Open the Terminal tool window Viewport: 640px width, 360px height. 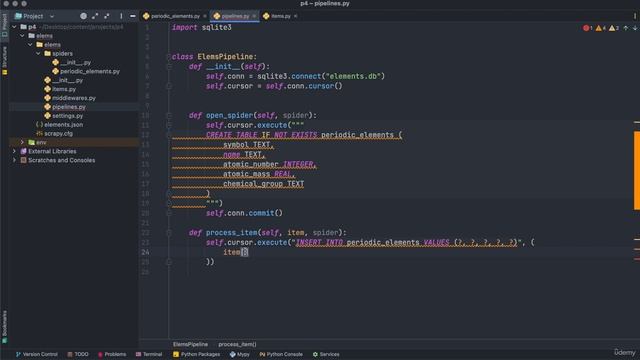(x=149, y=354)
